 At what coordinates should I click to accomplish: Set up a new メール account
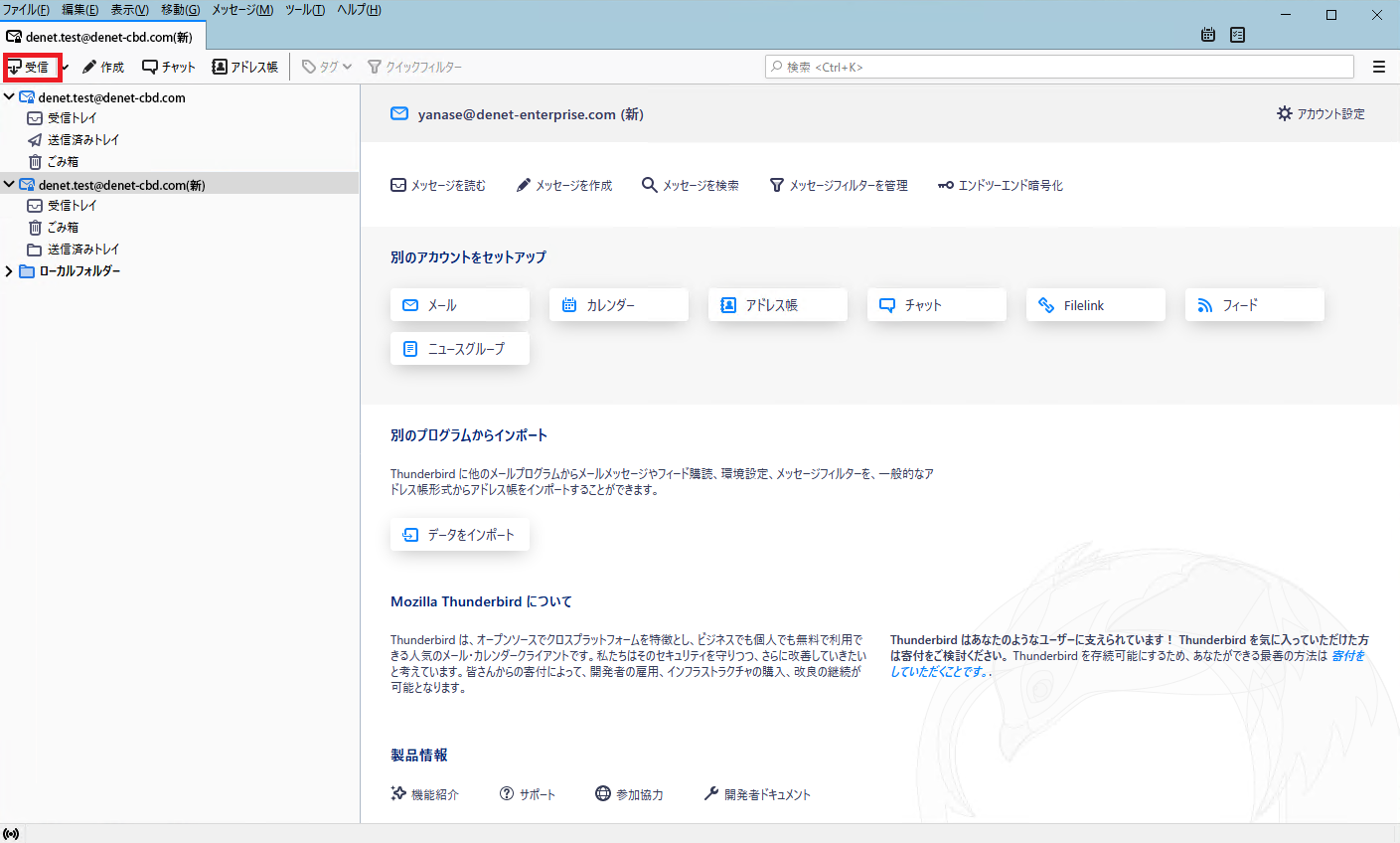click(460, 305)
